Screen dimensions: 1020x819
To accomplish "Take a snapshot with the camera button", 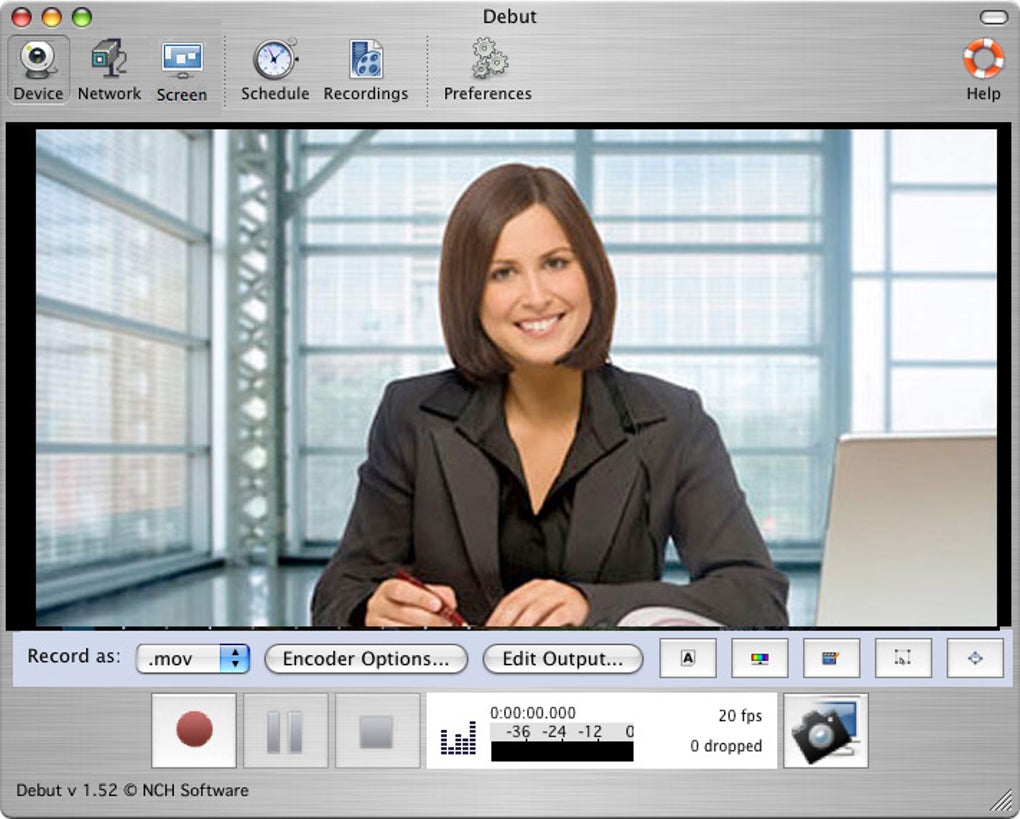I will (825, 729).
